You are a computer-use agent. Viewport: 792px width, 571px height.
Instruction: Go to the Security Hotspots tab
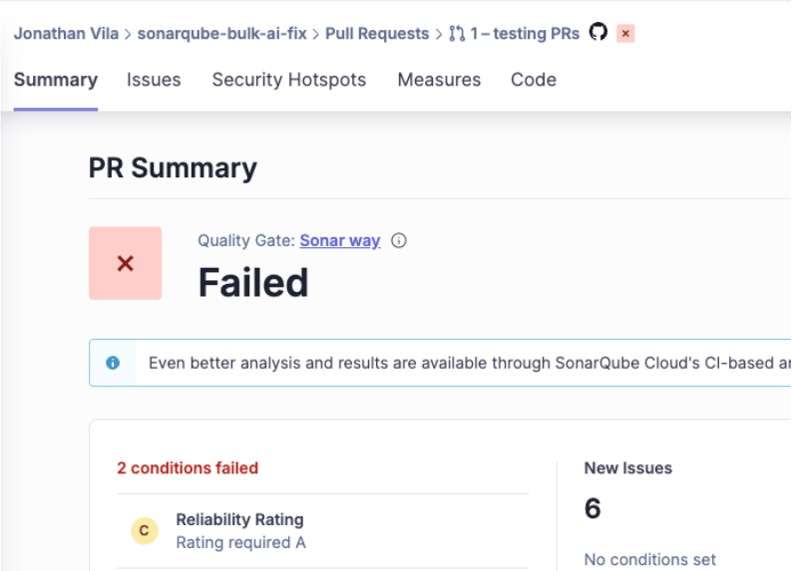(289, 80)
